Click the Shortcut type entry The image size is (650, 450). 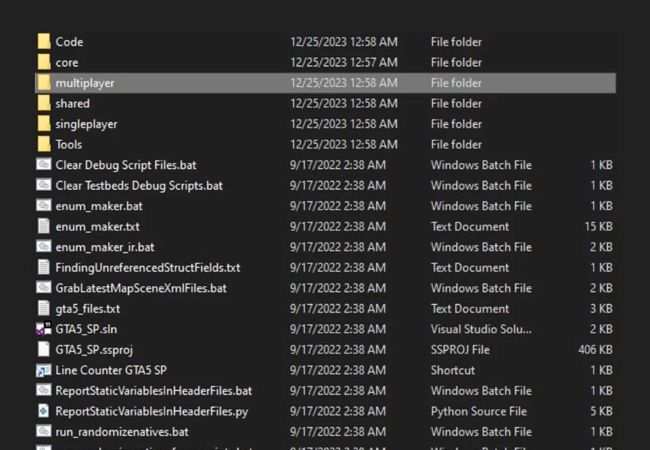point(453,370)
